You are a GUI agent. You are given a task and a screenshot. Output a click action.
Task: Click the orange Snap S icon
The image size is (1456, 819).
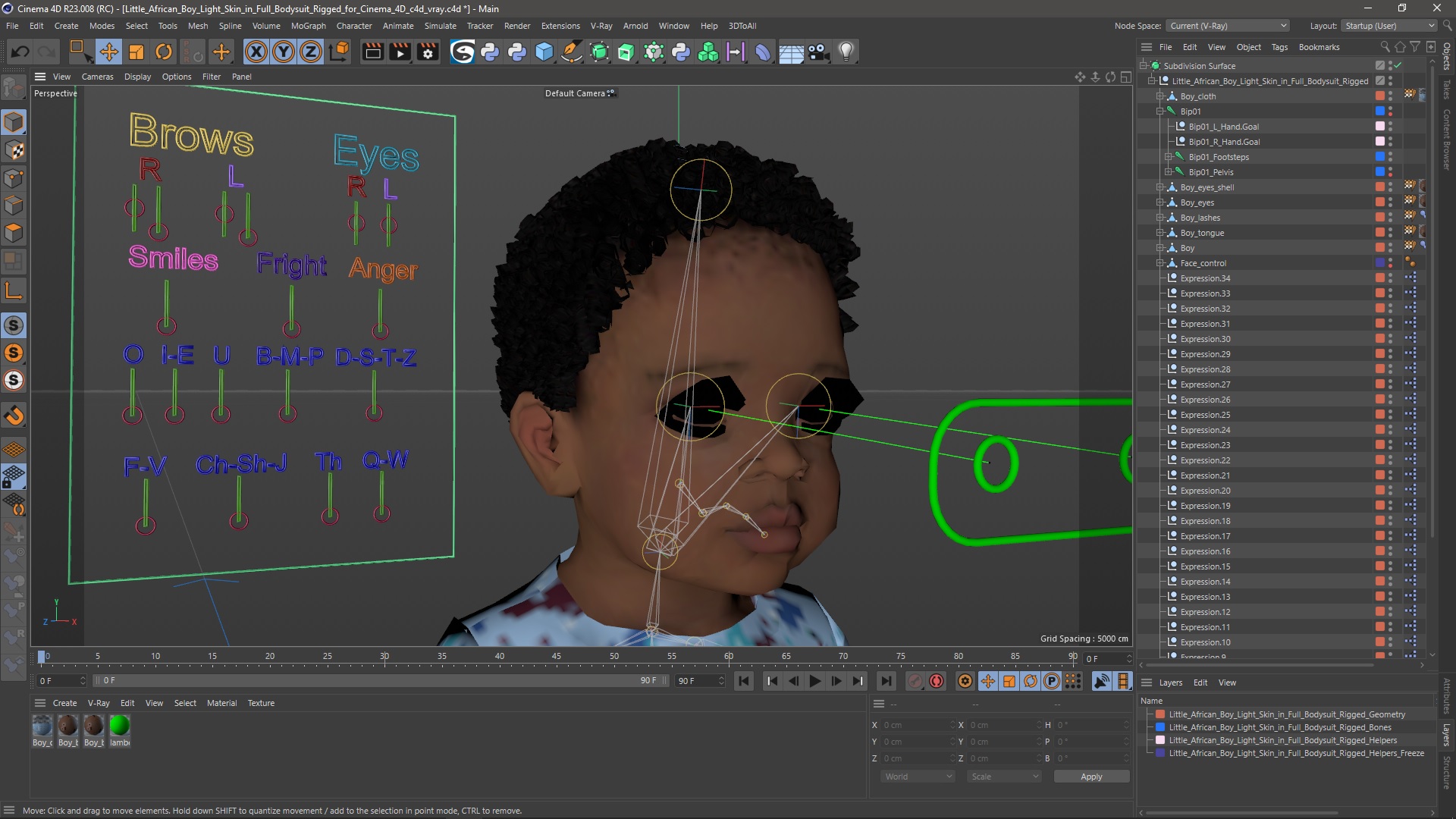14,353
